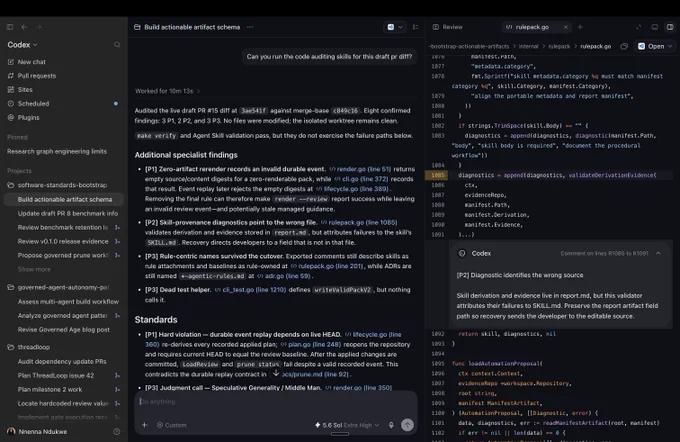The image size is (680, 442).
Task: Select chat Build actionable artifact schema
Action: coord(64,200)
